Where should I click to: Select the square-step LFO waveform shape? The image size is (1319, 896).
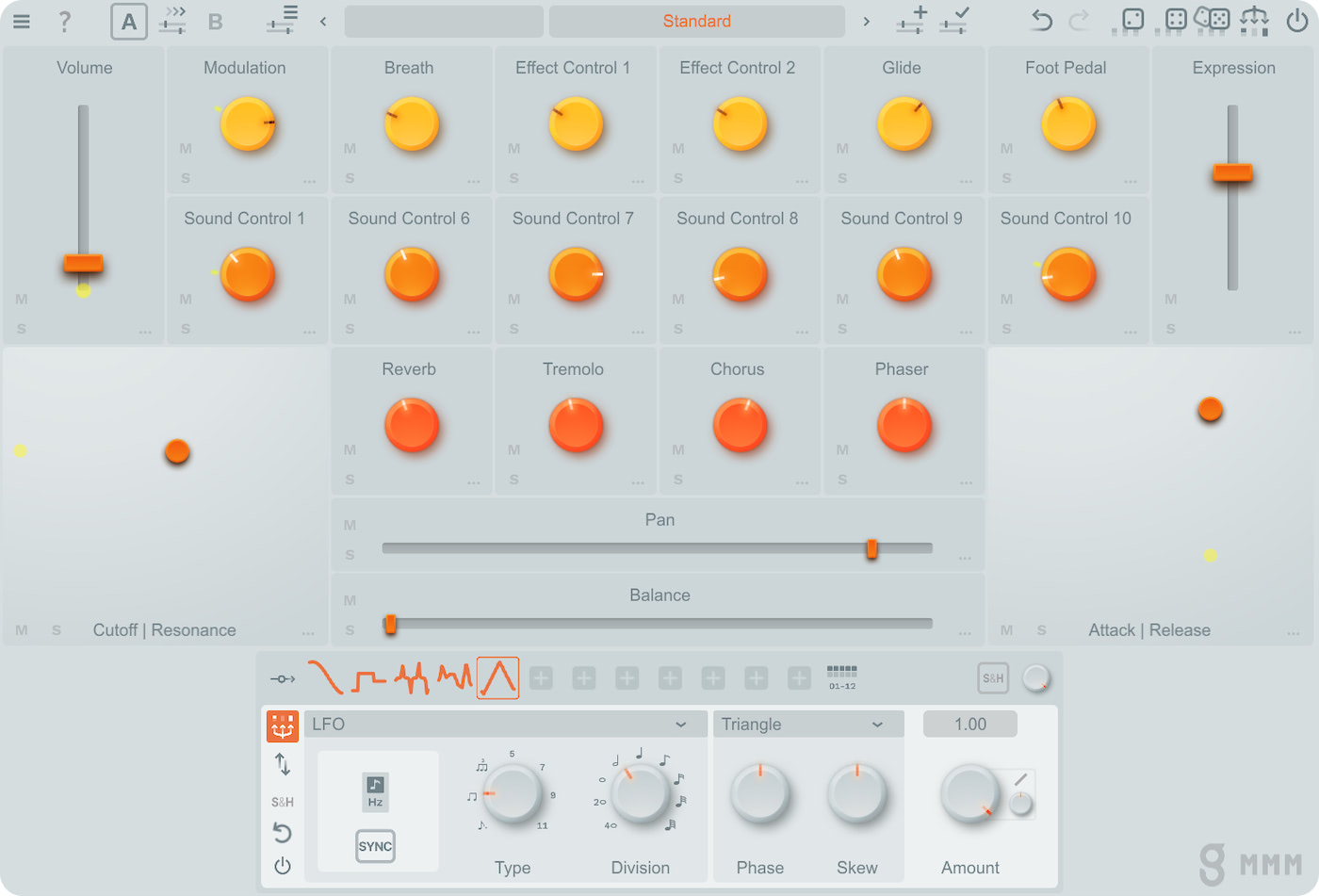(370, 676)
